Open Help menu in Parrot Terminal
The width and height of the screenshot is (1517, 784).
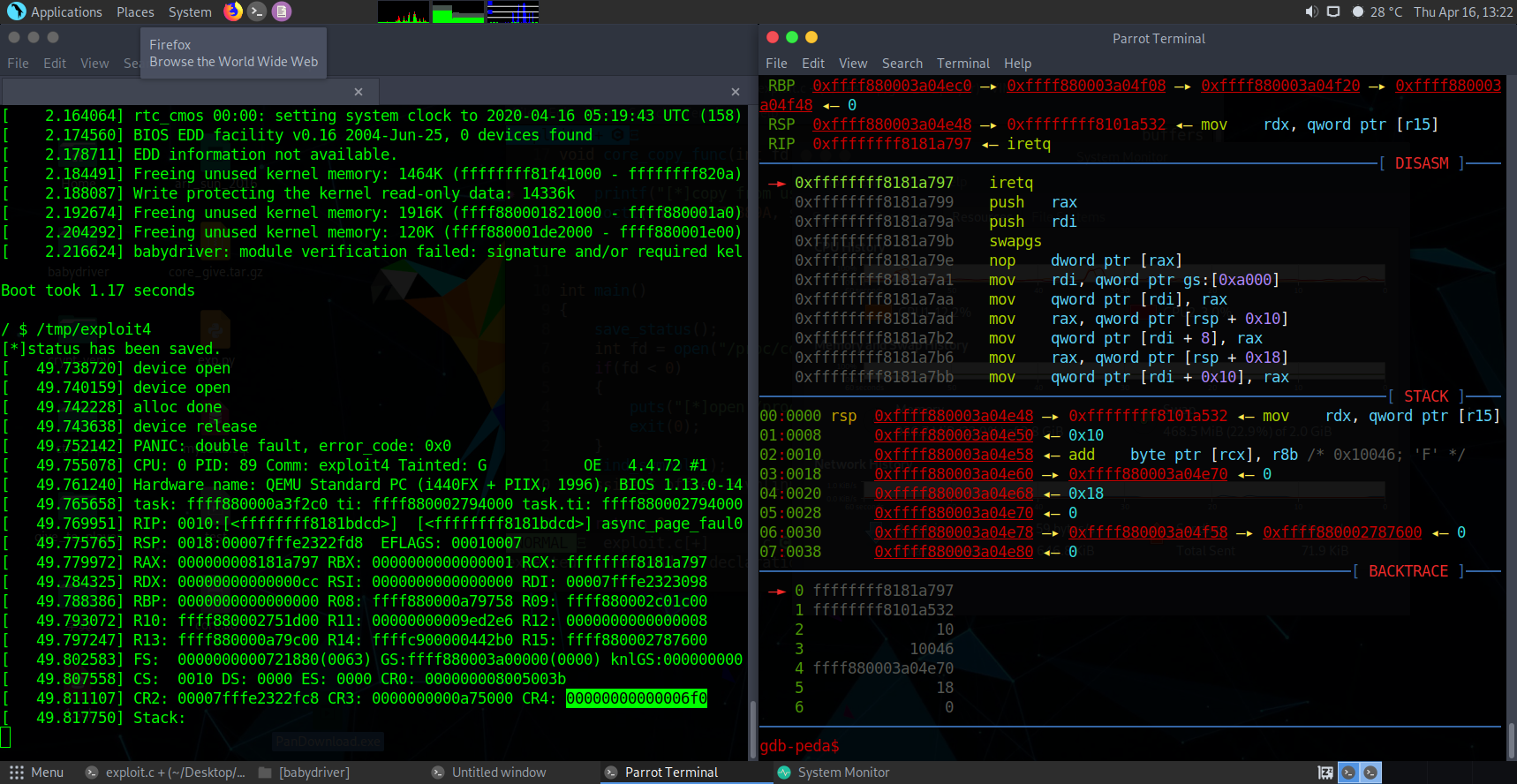click(x=1017, y=64)
